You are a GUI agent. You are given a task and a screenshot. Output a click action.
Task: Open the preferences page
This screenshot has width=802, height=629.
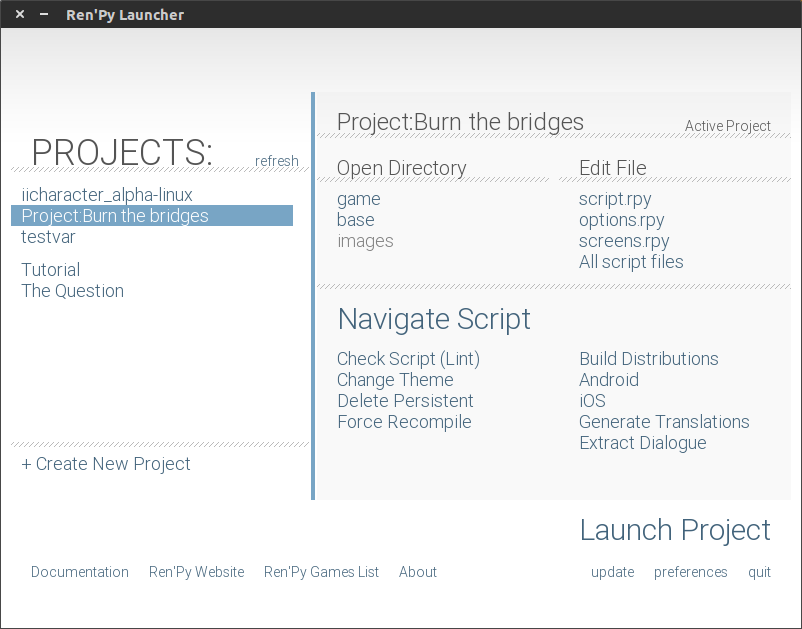click(690, 572)
